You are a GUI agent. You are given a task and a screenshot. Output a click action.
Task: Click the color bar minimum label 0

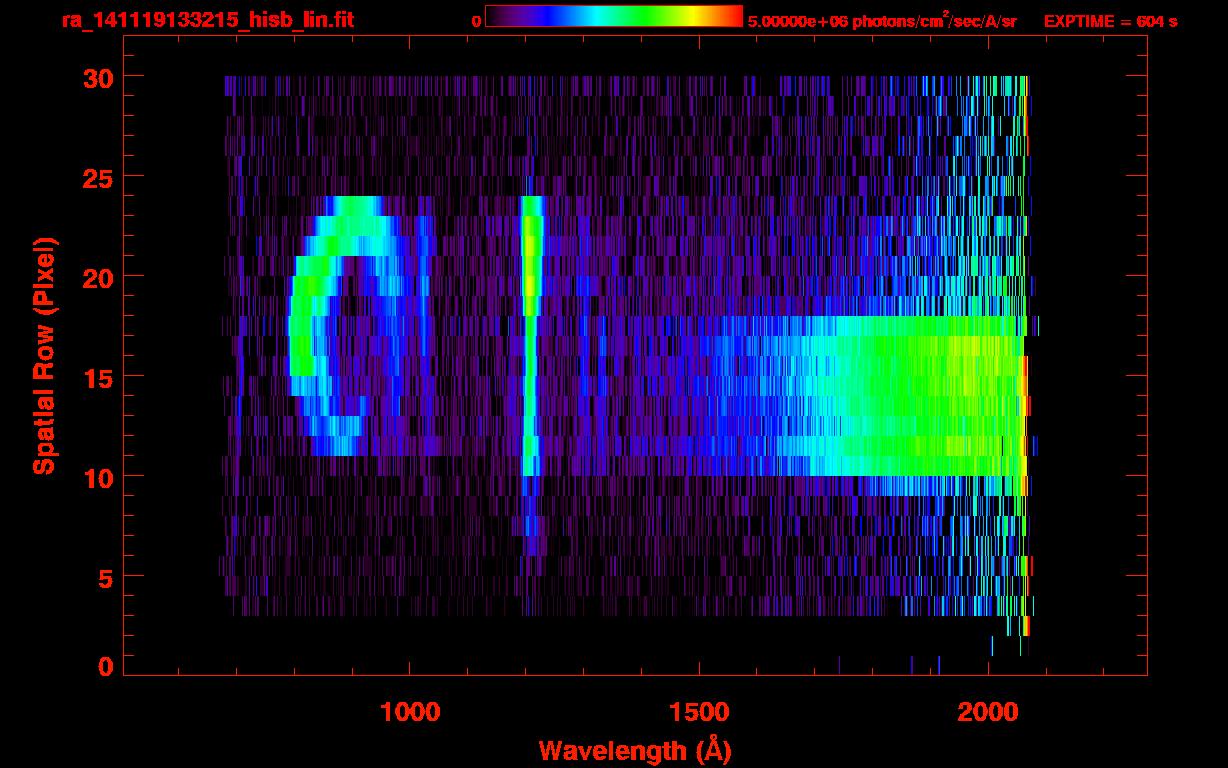pos(476,21)
